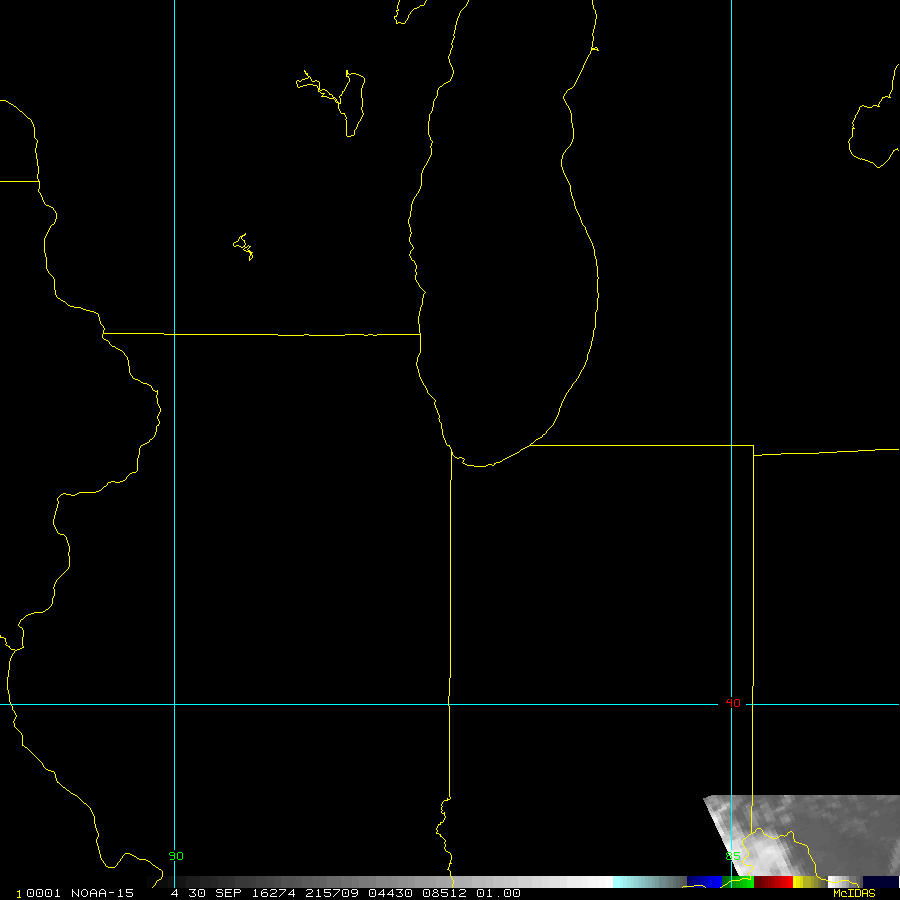Select the 30 SEP date text
Viewport: 900px width, 900px height.
tap(215, 893)
